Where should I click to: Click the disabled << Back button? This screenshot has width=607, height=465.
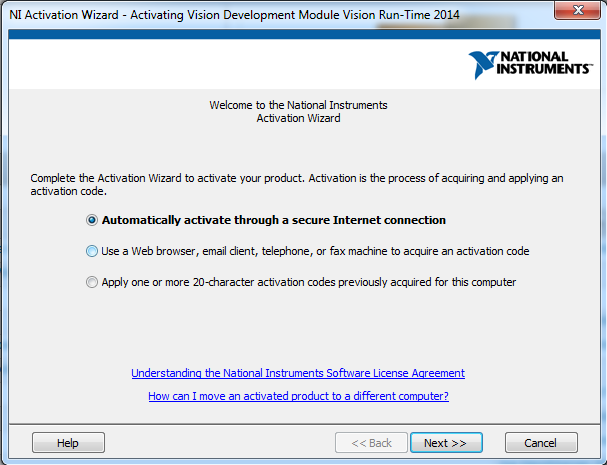pyautogui.click(x=371, y=443)
